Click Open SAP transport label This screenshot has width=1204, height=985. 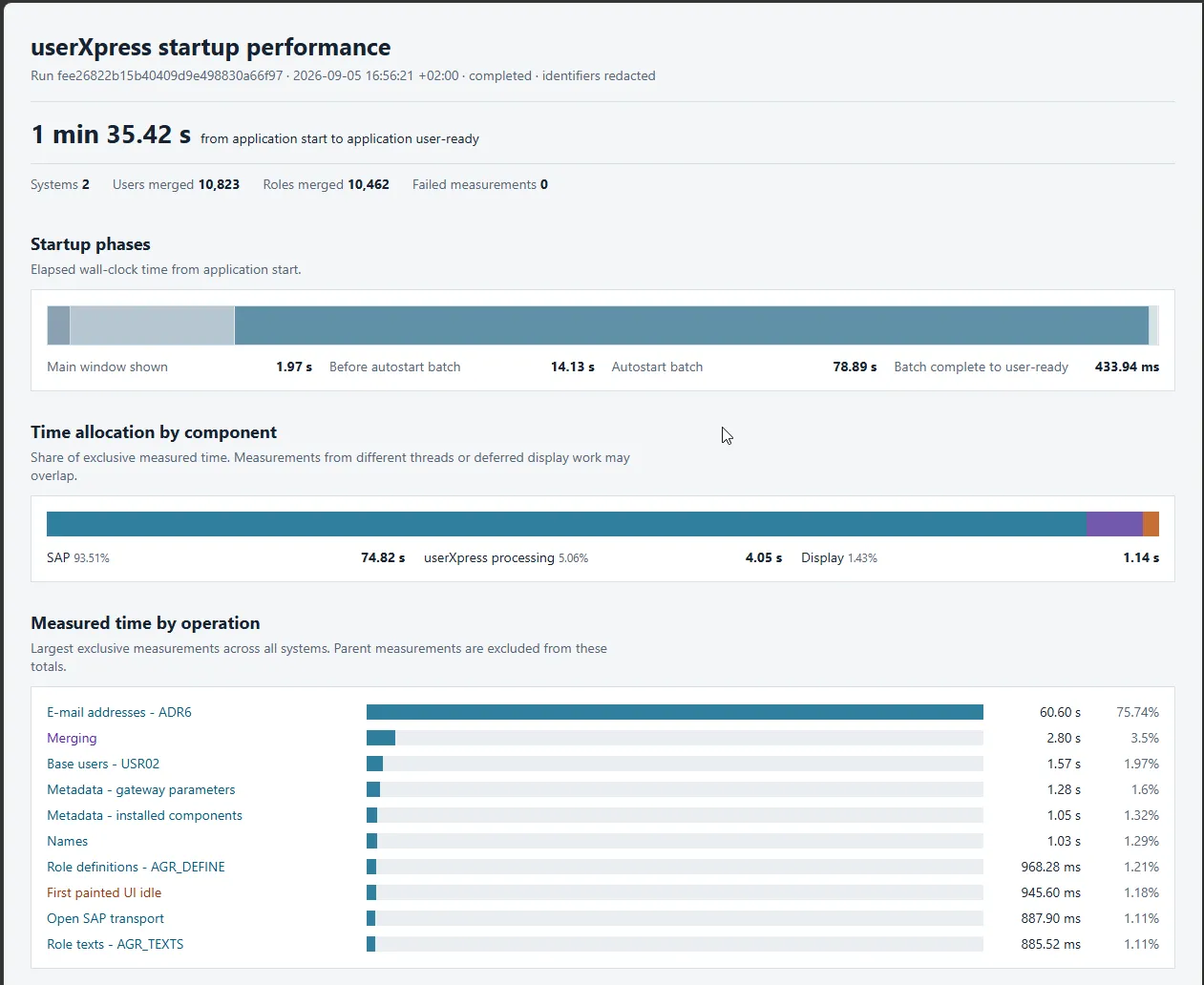pyautogui.click(x=105, y=918)
